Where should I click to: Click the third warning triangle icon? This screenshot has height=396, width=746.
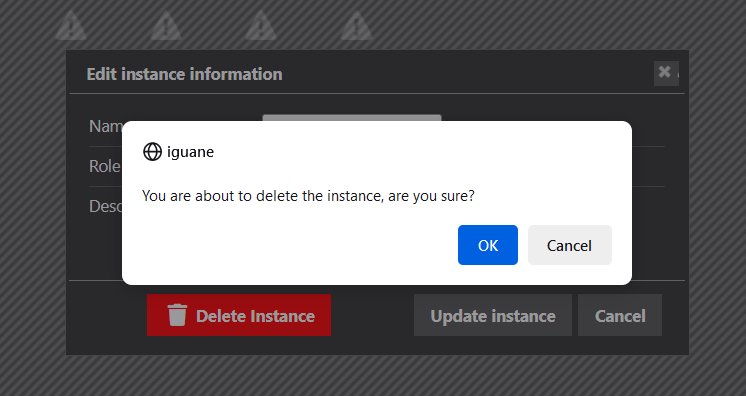[261, 26]
